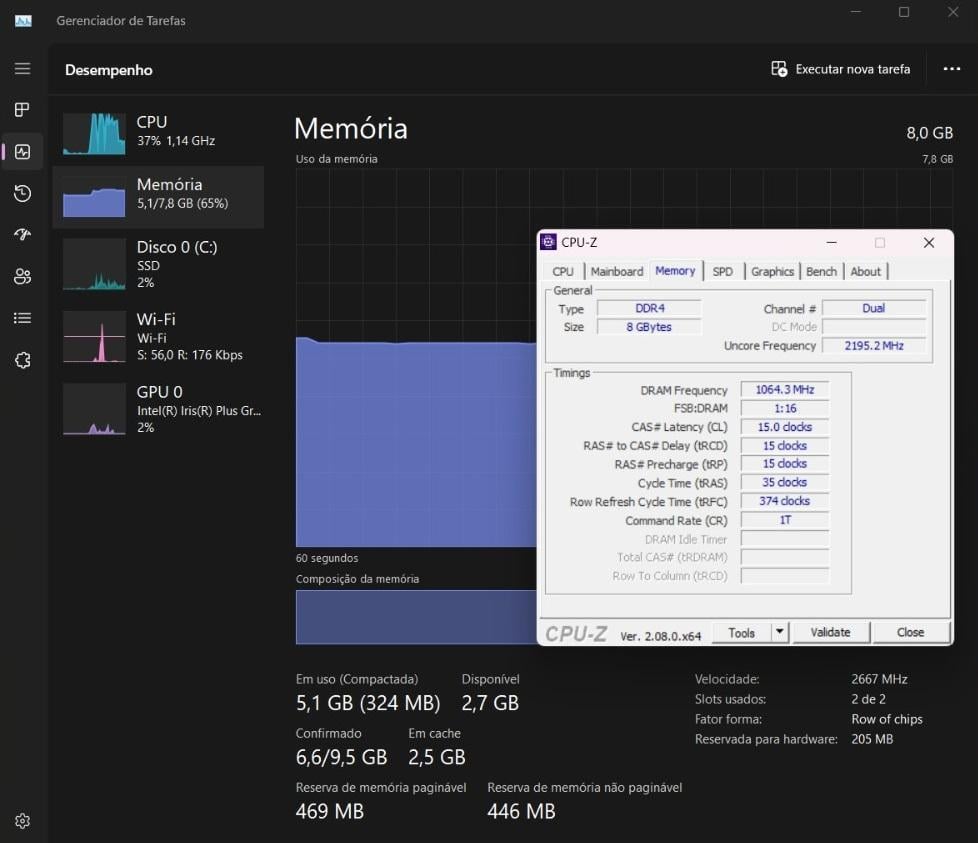Viewport: 978px width, 843px height.
Task: Click the Uncore Frequency 2195.2 MHz value
Action: 874,345
